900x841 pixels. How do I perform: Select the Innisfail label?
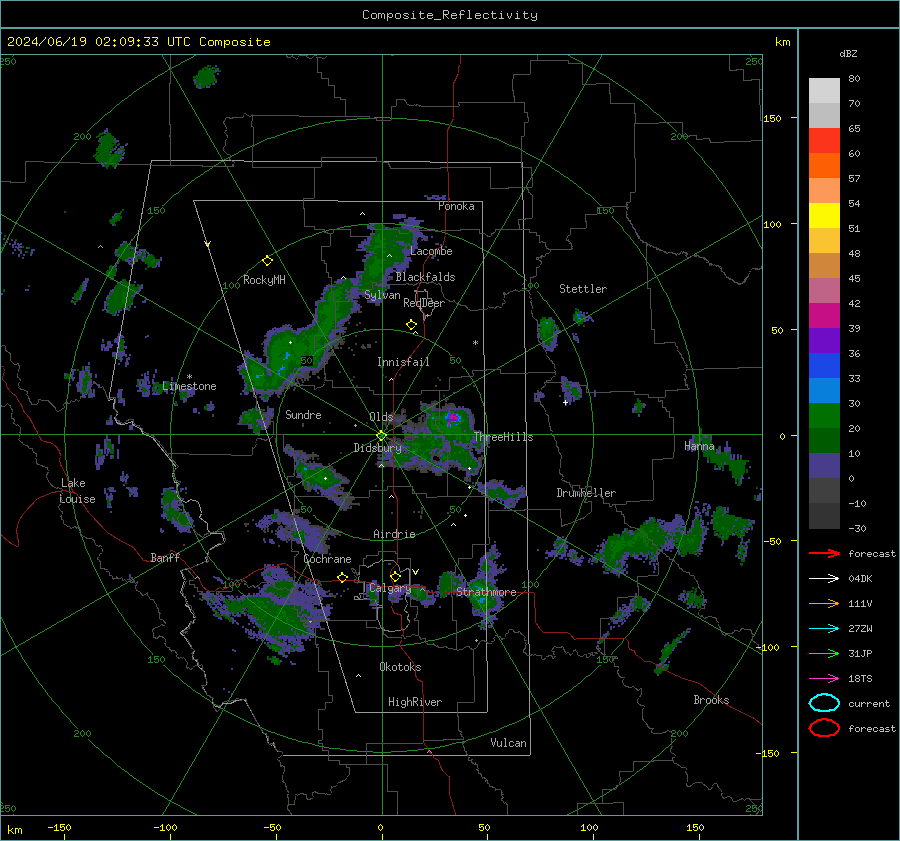point(403,362)
